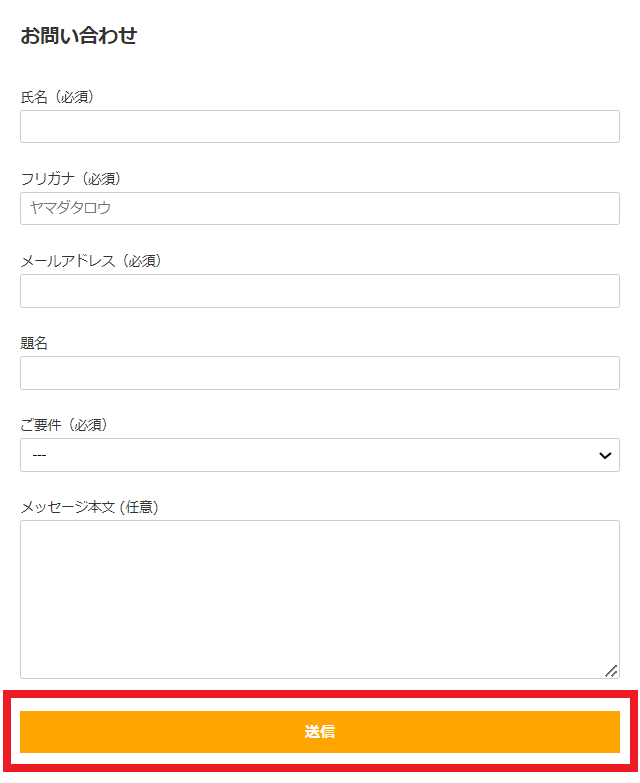The image size is (640, 783).
Task: Click the (任意) marker beside メッセージ本文
Action: tap(138, 507)
